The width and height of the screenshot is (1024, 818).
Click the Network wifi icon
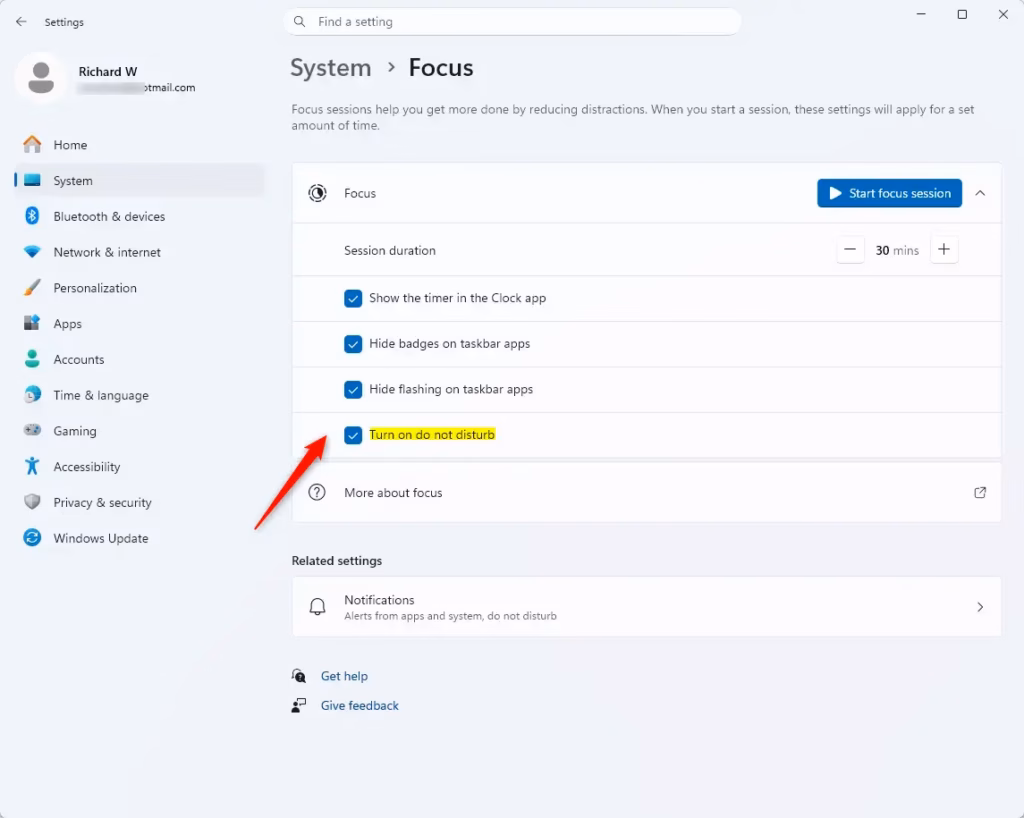[x=32, y=251]
